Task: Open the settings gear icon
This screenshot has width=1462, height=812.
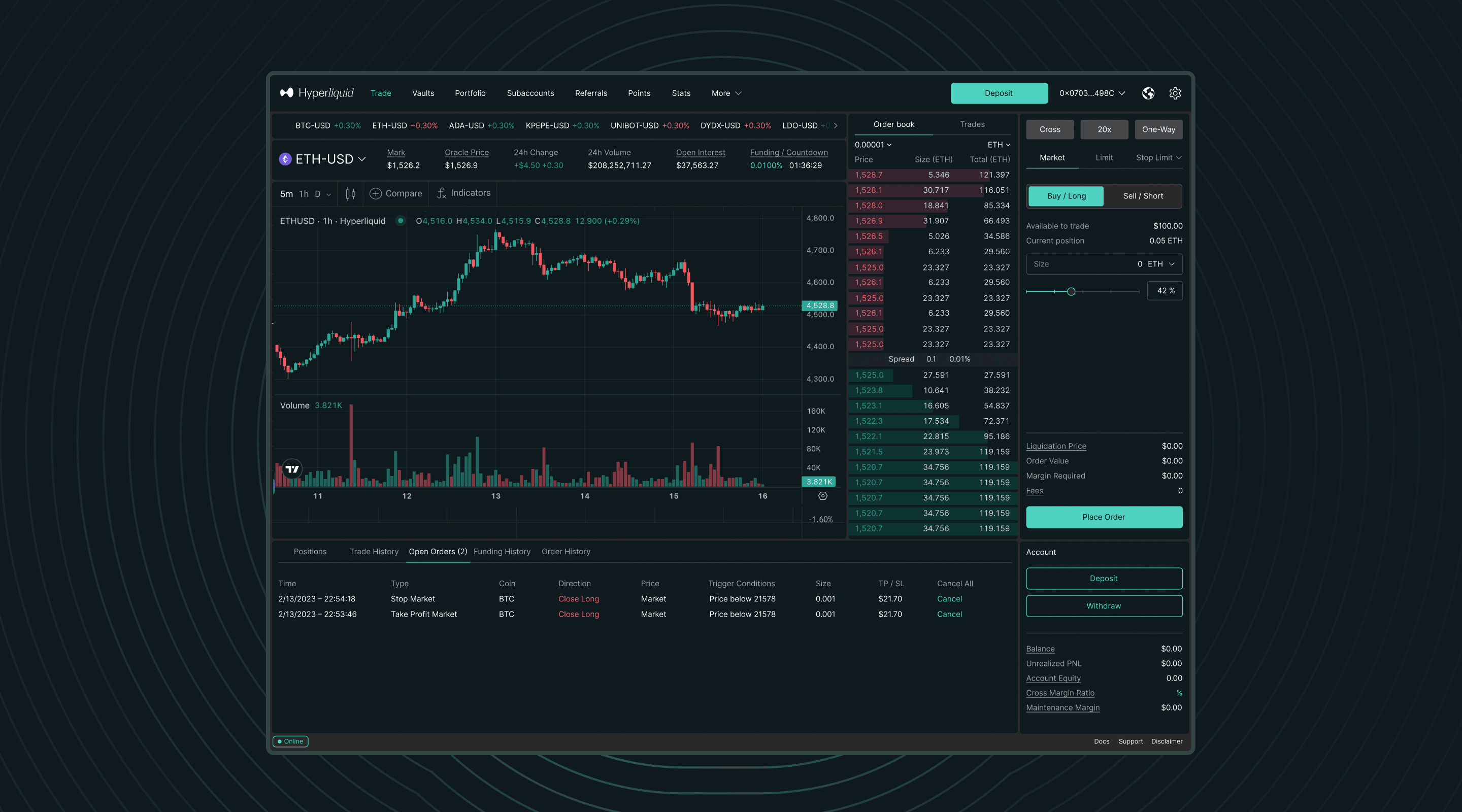Action: [1175, 93]
